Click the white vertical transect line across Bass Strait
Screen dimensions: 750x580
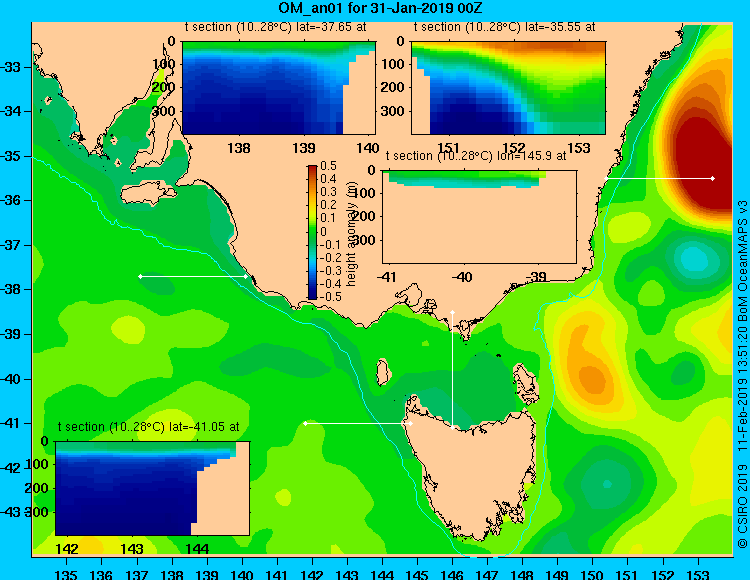[x=452, y=370]
